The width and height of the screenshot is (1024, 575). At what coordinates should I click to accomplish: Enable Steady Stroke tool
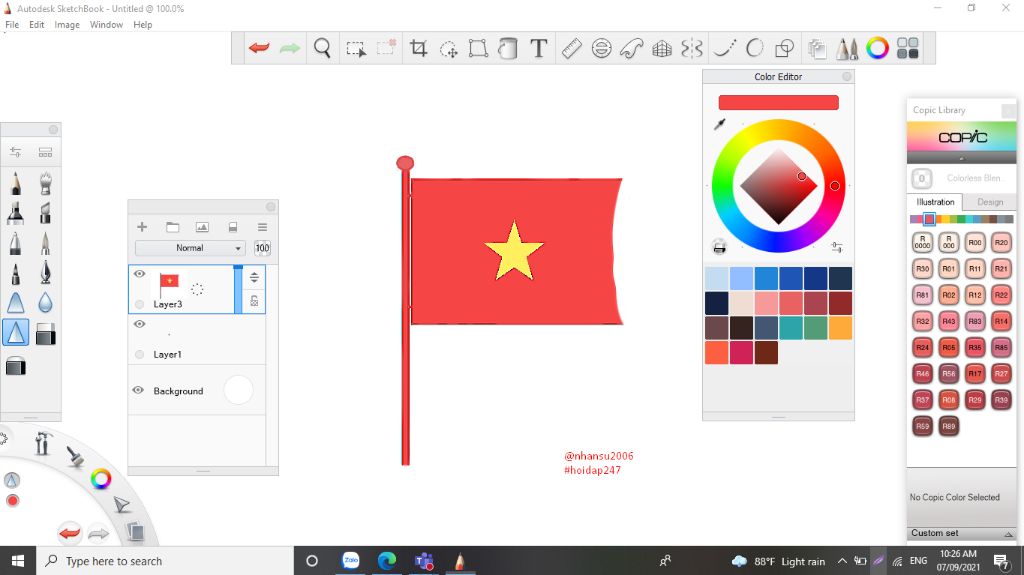point(724,48)
